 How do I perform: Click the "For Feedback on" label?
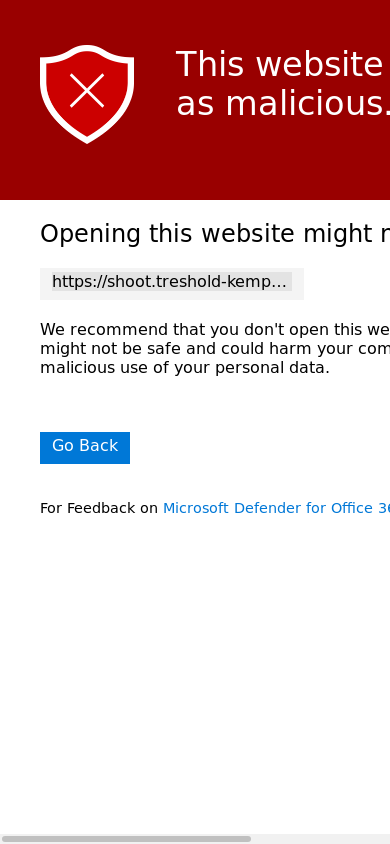(99, 508)
